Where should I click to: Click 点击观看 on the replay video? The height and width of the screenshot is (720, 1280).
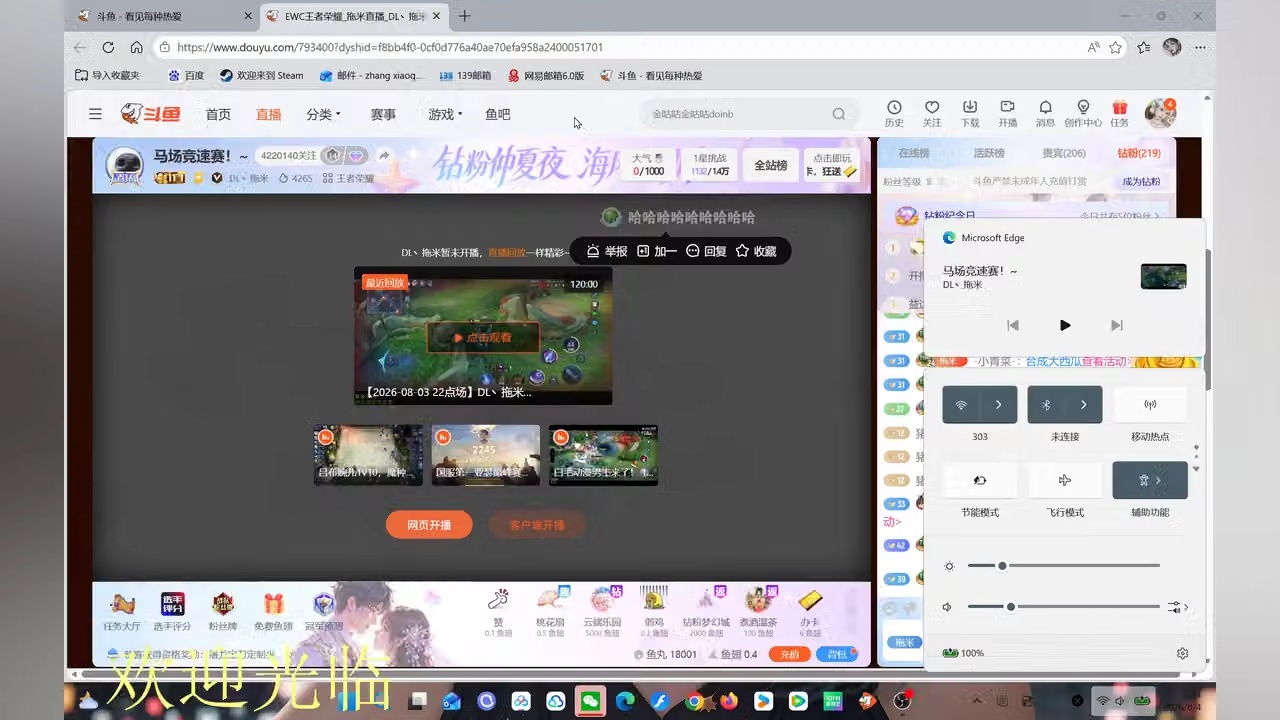pos(483,338)
